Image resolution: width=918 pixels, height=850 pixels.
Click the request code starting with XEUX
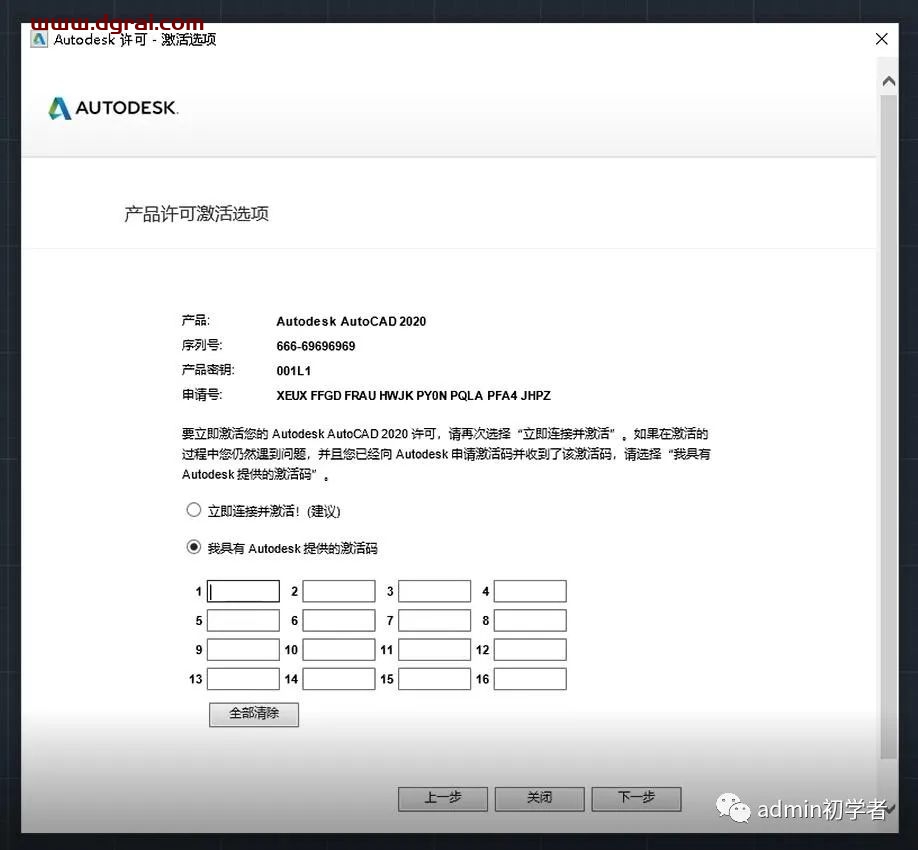[x=413, y=396]
